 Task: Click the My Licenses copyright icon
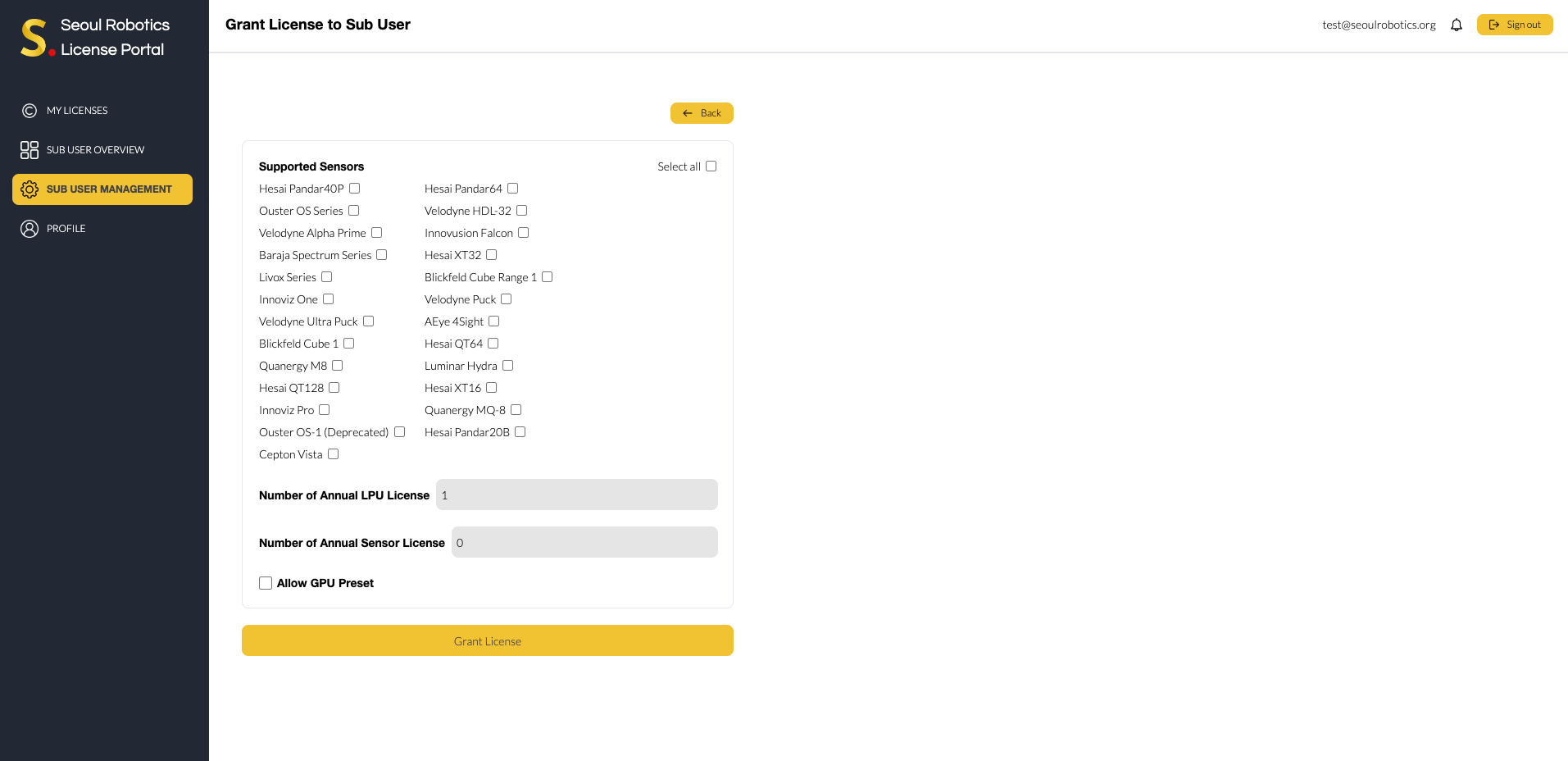pyautogui.click(x=30, y=111)
